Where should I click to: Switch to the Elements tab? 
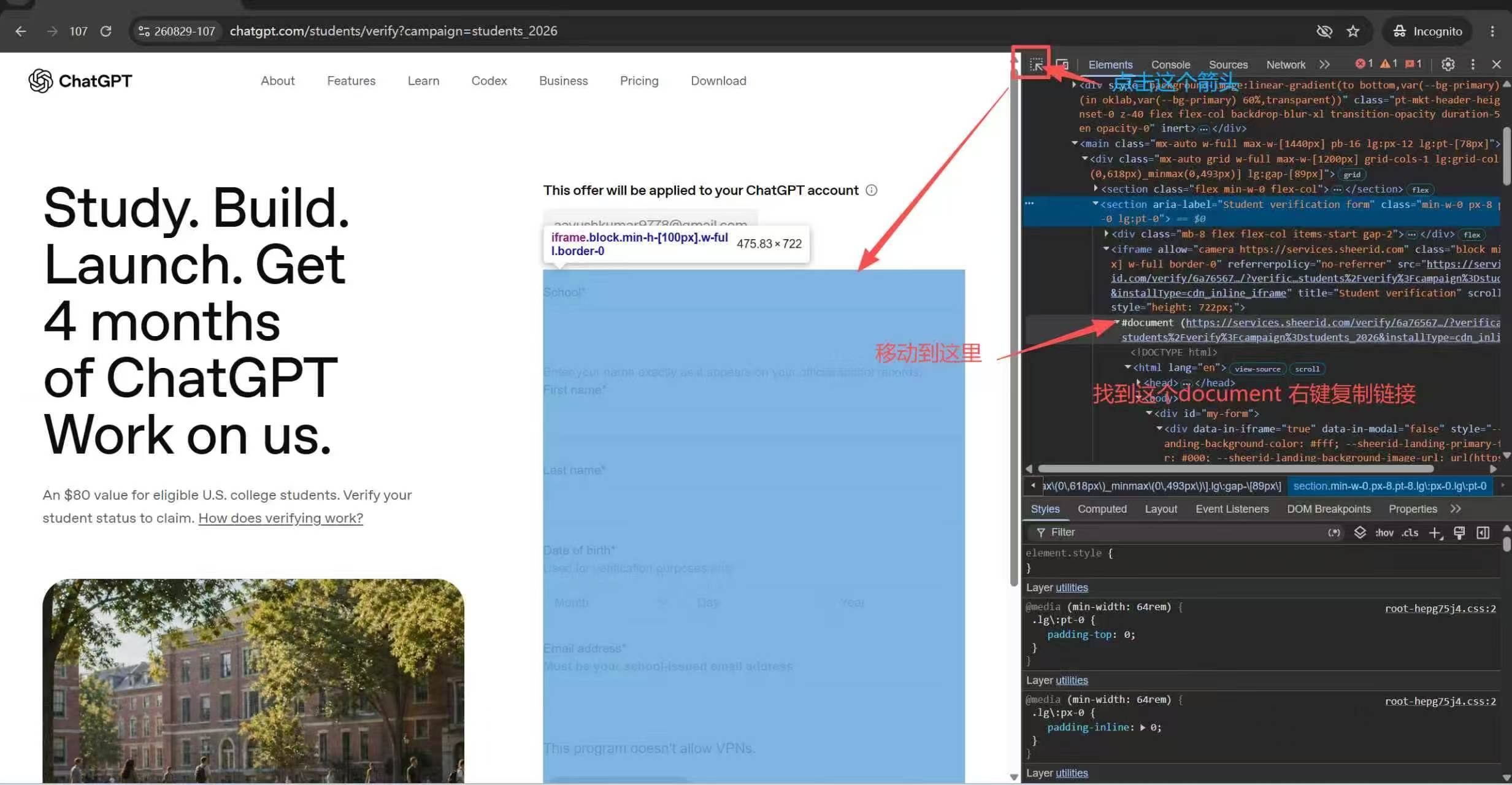tap(1110, 64)
